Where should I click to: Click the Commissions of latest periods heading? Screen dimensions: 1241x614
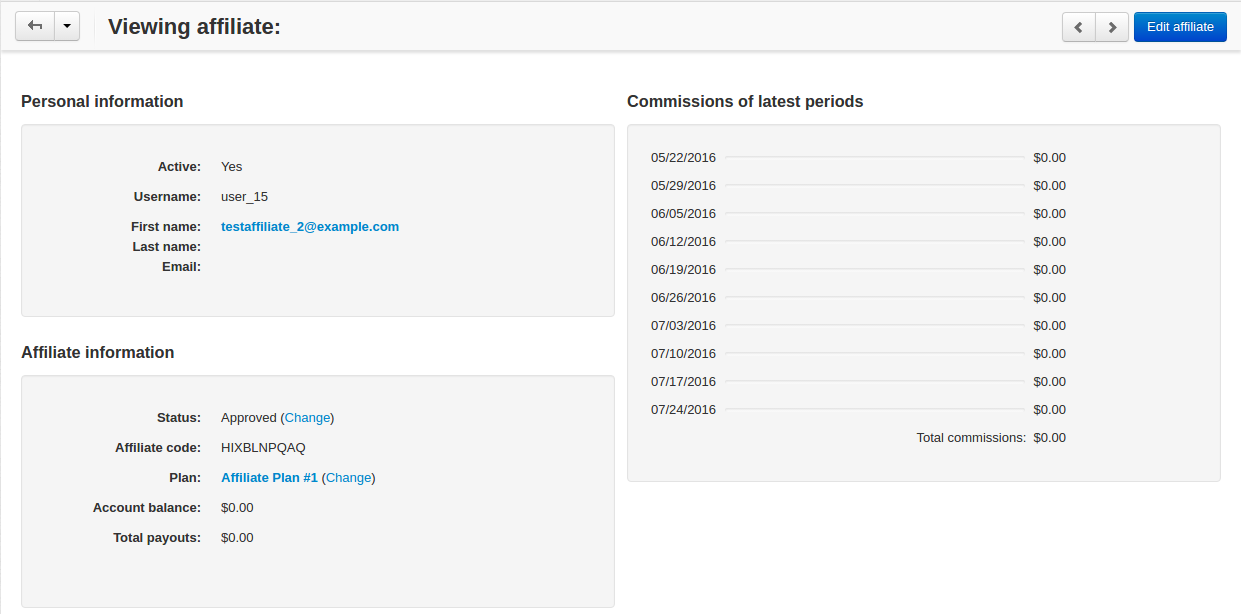point(745,101)
